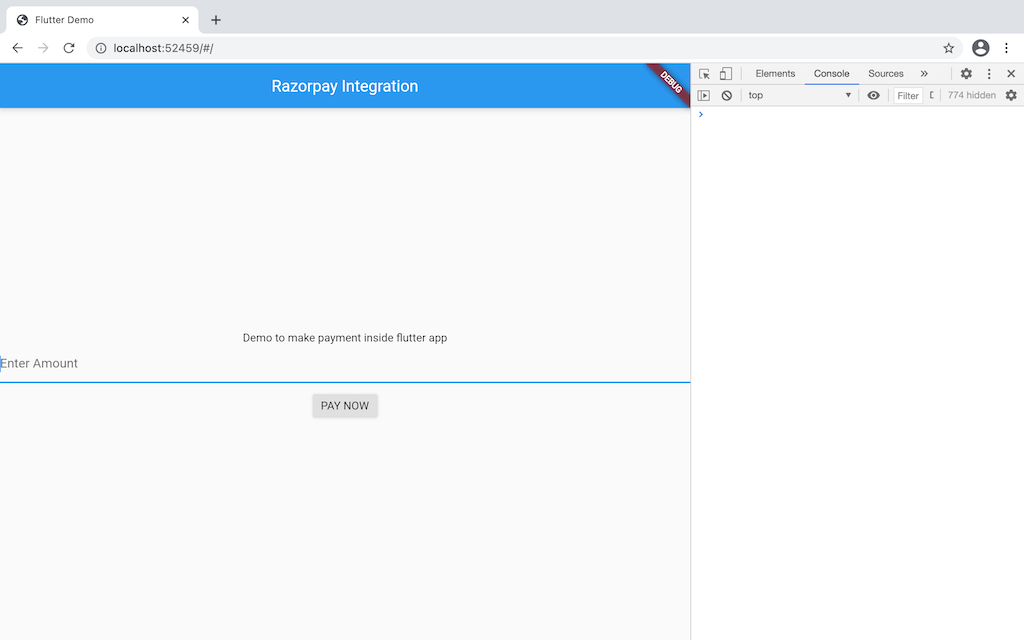Go forward using the browser forward arrow

[x=43, y=48]
